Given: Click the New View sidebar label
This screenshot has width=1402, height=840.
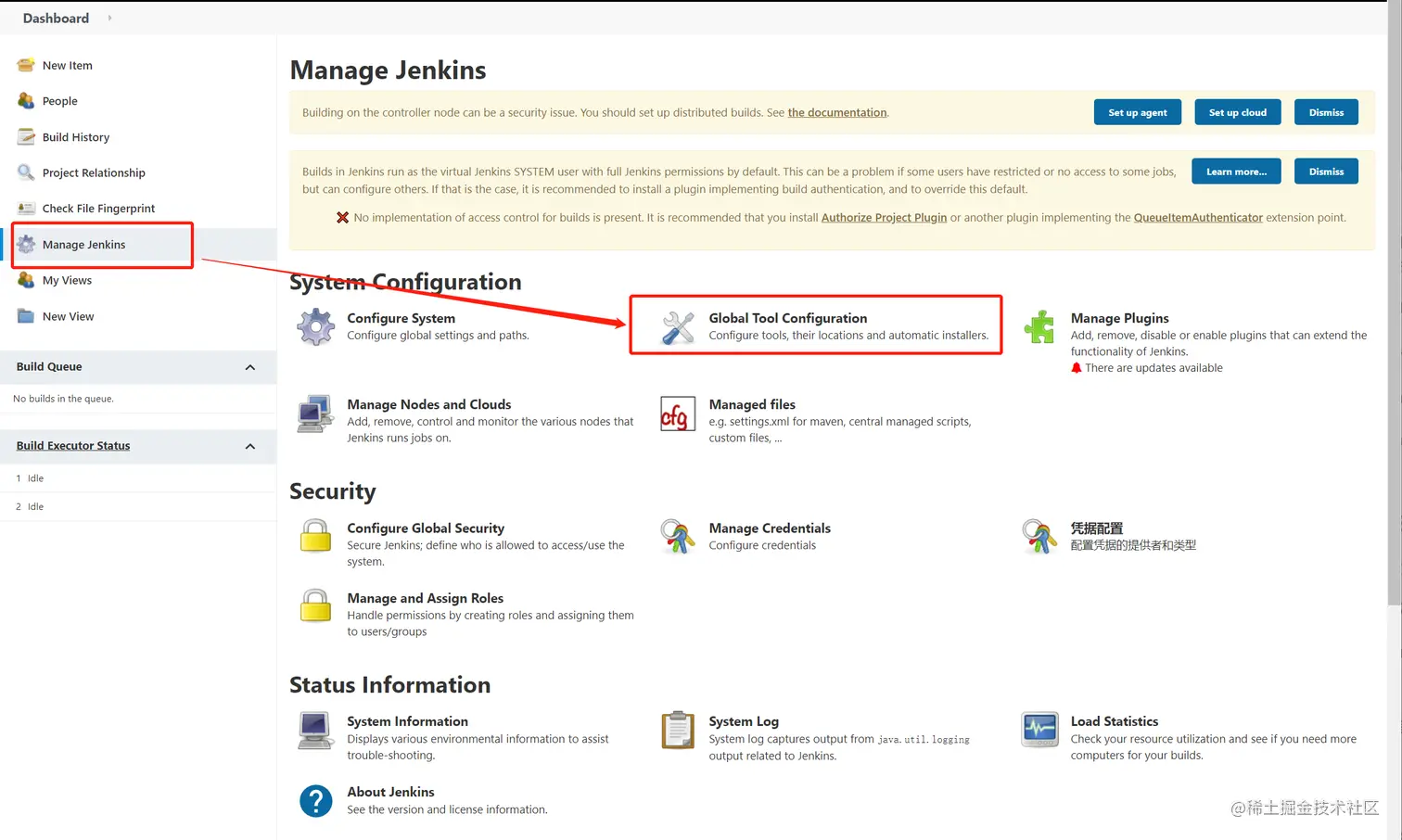Looking at the screenshot, I should 68,317.
